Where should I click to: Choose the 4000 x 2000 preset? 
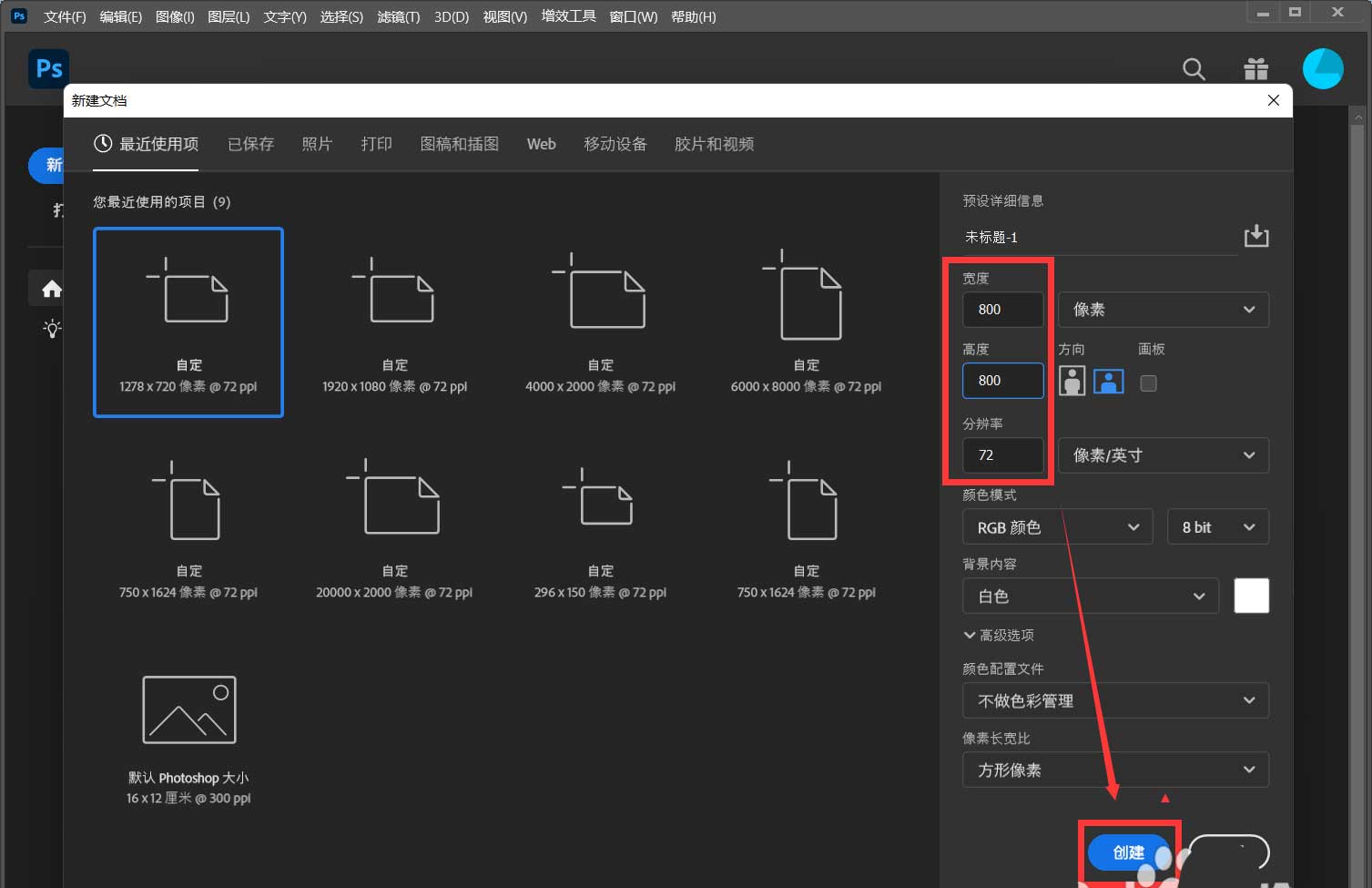600,322
